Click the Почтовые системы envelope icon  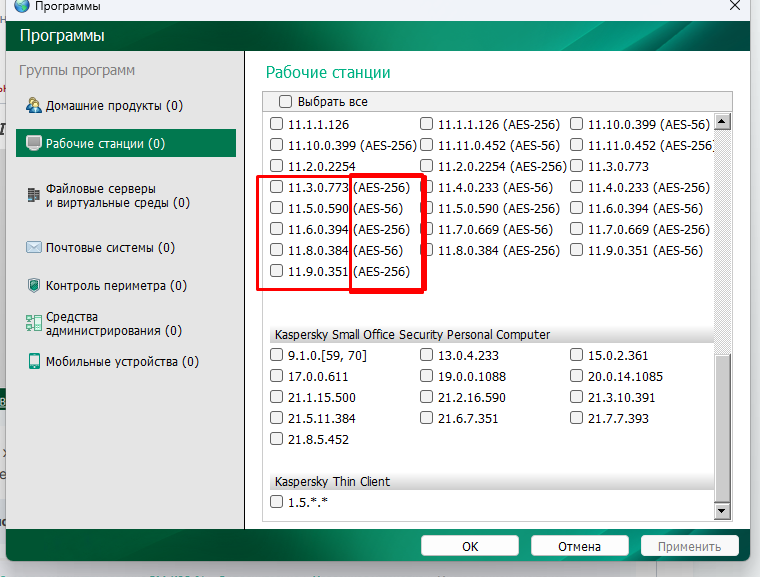[34, 248]
